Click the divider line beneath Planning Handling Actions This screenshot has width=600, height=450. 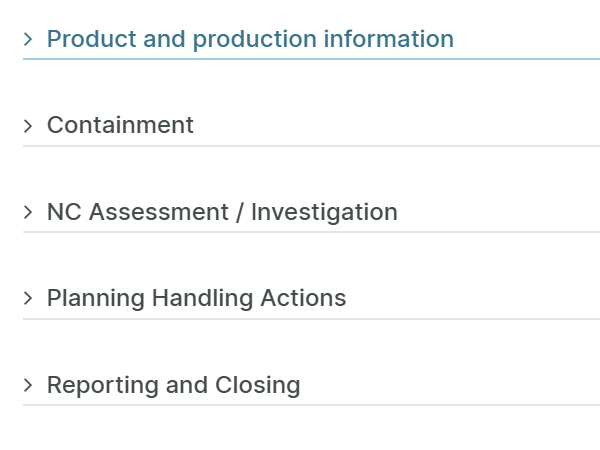tap(311, 319)
